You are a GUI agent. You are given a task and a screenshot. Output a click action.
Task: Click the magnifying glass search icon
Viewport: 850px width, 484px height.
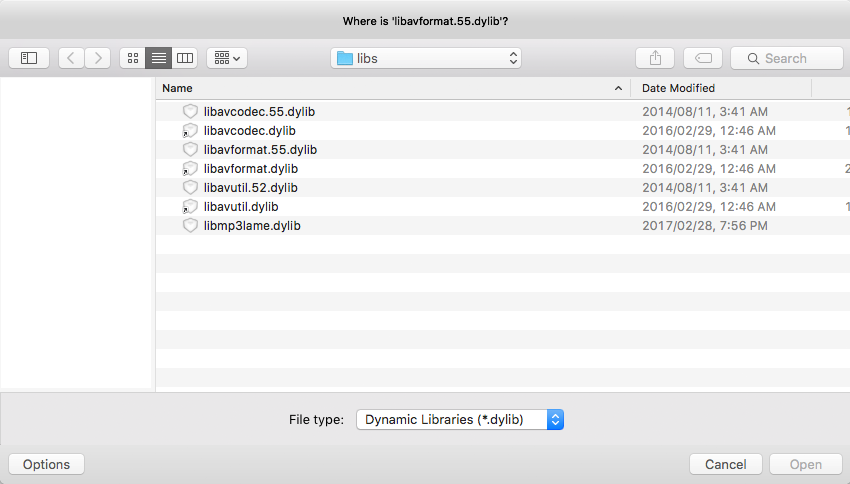click(753, 59)
